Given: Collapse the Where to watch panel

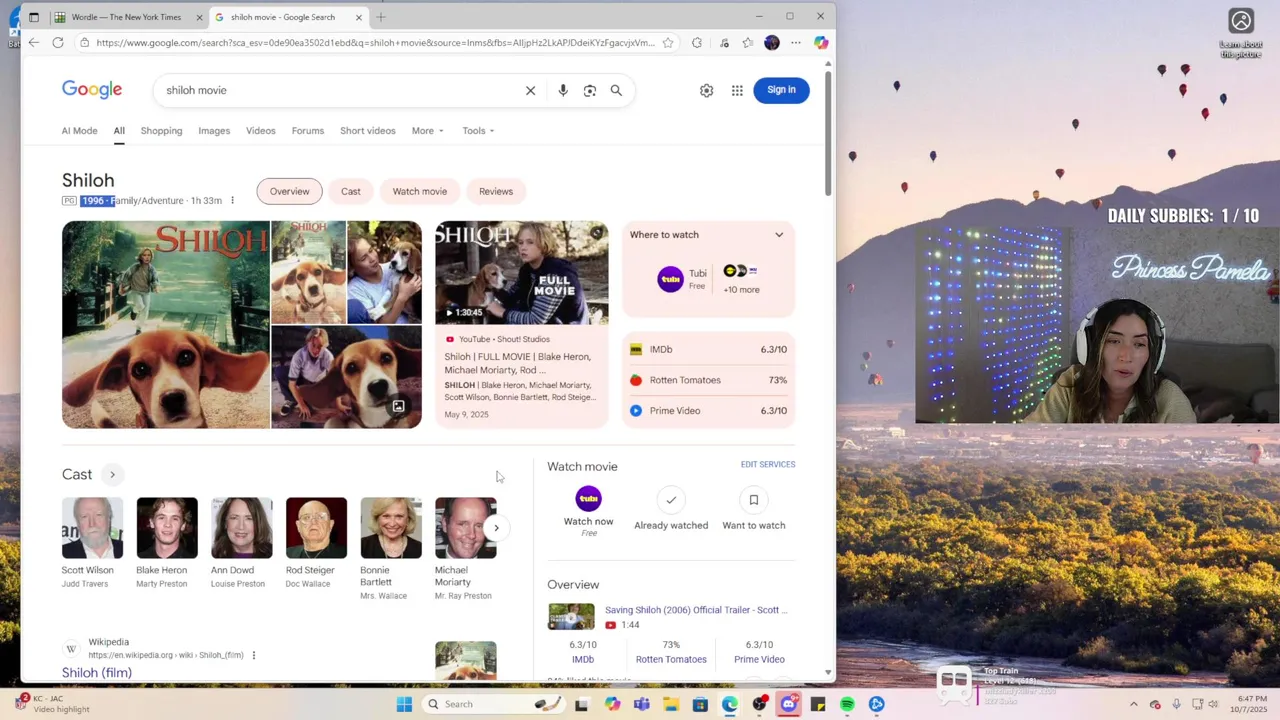Looking at the screenshot, I should click(779, 235).
